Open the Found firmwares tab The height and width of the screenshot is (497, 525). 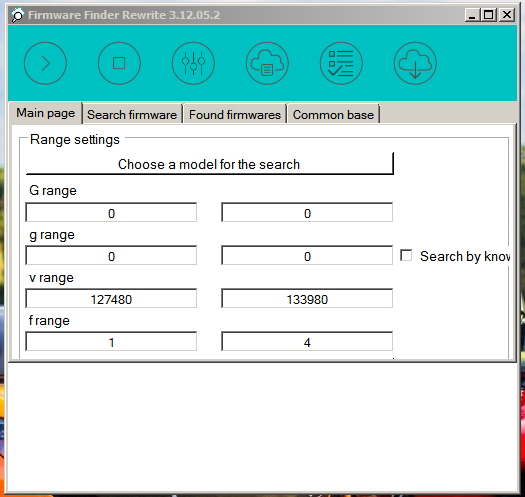tap(235, 115)
